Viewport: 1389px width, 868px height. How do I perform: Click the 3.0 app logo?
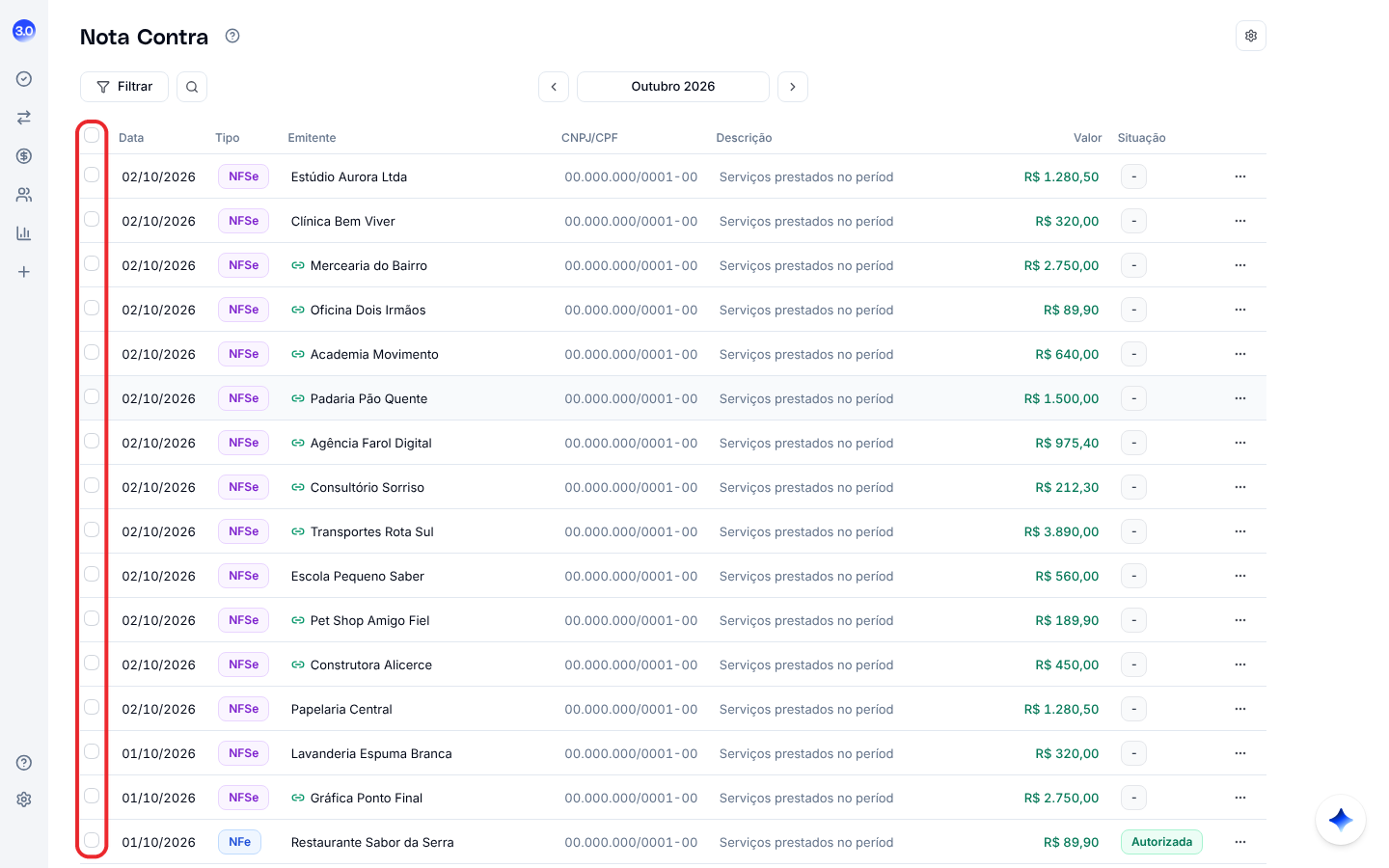pos(24,31)
